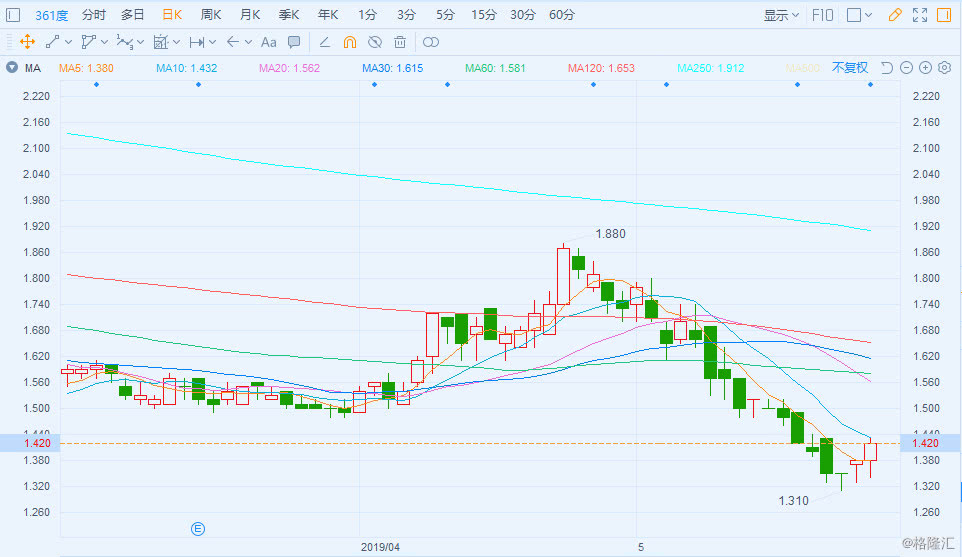Image resolution: width=962 pixels, height=557 pixels.
Task: Hide all drawings with eye-slash icon
Action: [x=375, y=42]
